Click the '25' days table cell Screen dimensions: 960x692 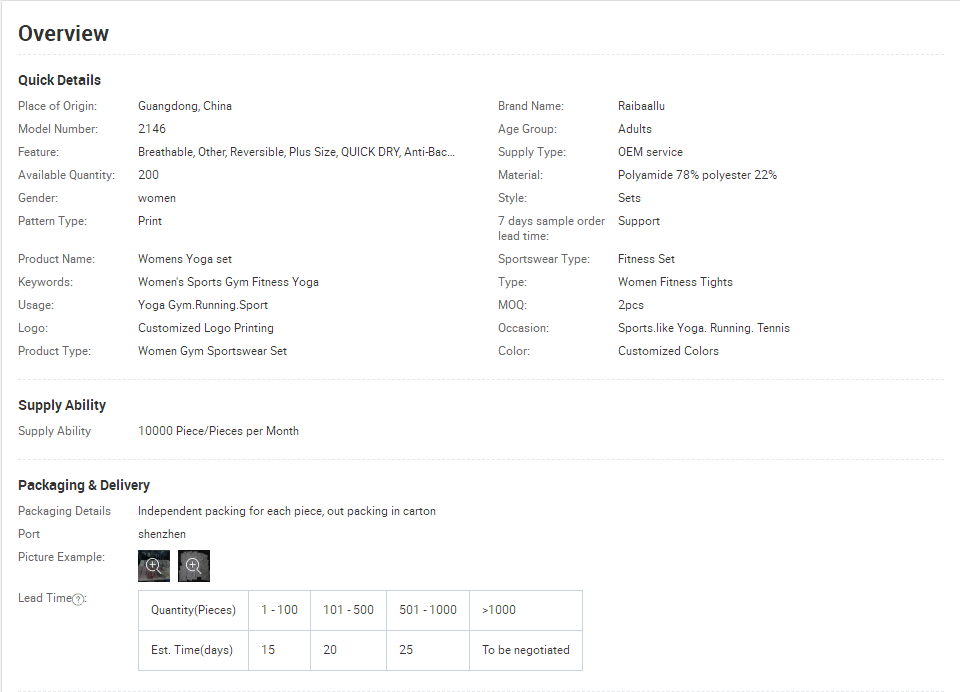click(x=428, y=650)
